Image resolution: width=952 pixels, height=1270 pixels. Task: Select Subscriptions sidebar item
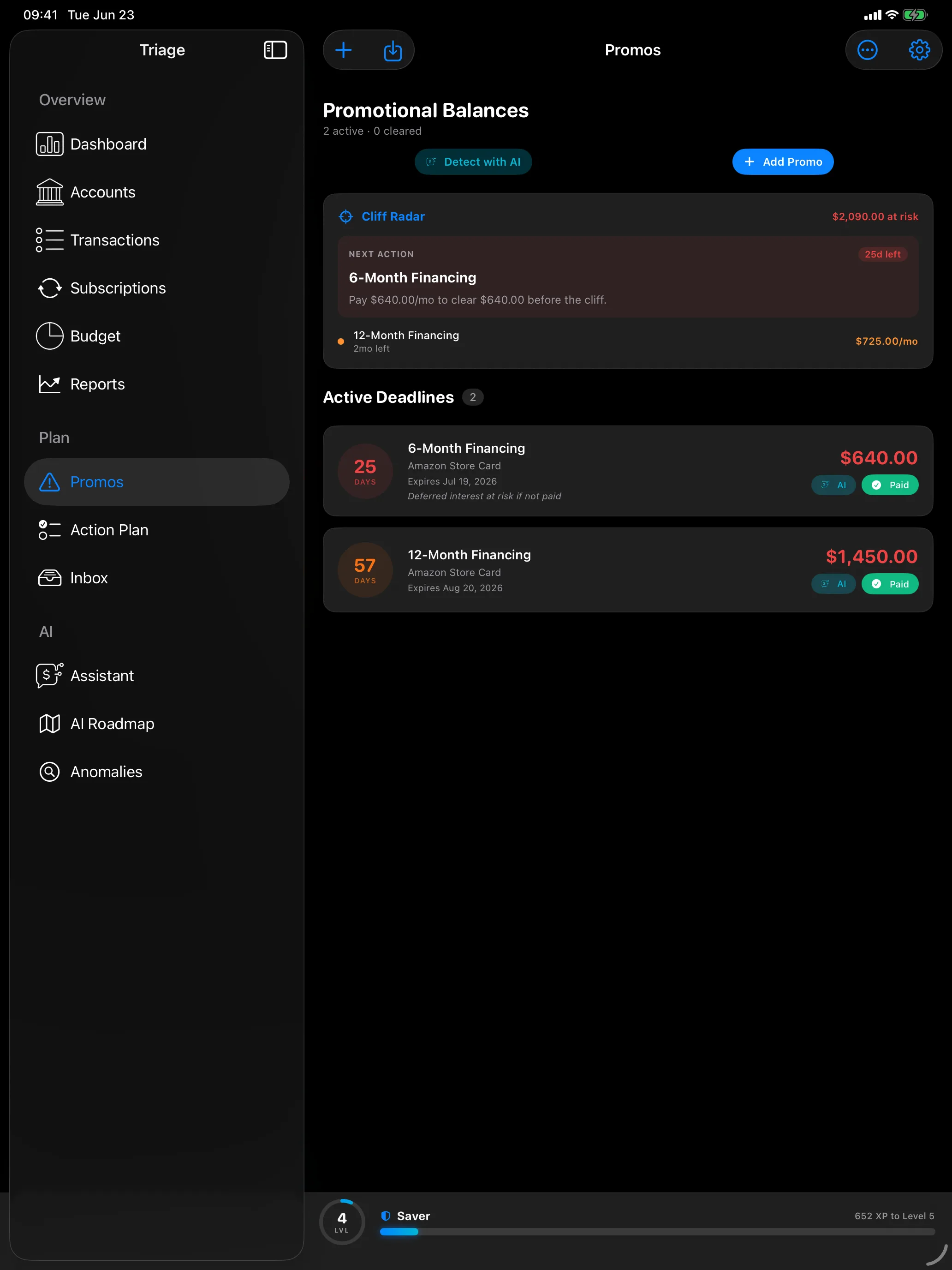(x=157, y=288)
